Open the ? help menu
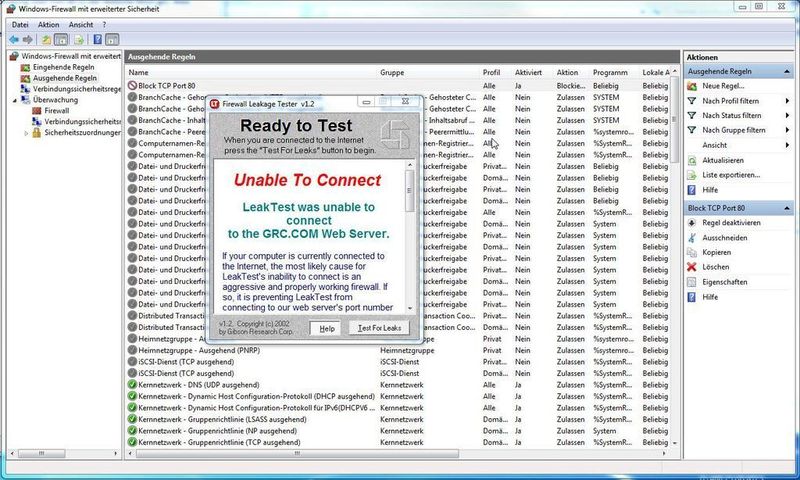Viewport: 800px width, 480px height. tap(104, 24)
